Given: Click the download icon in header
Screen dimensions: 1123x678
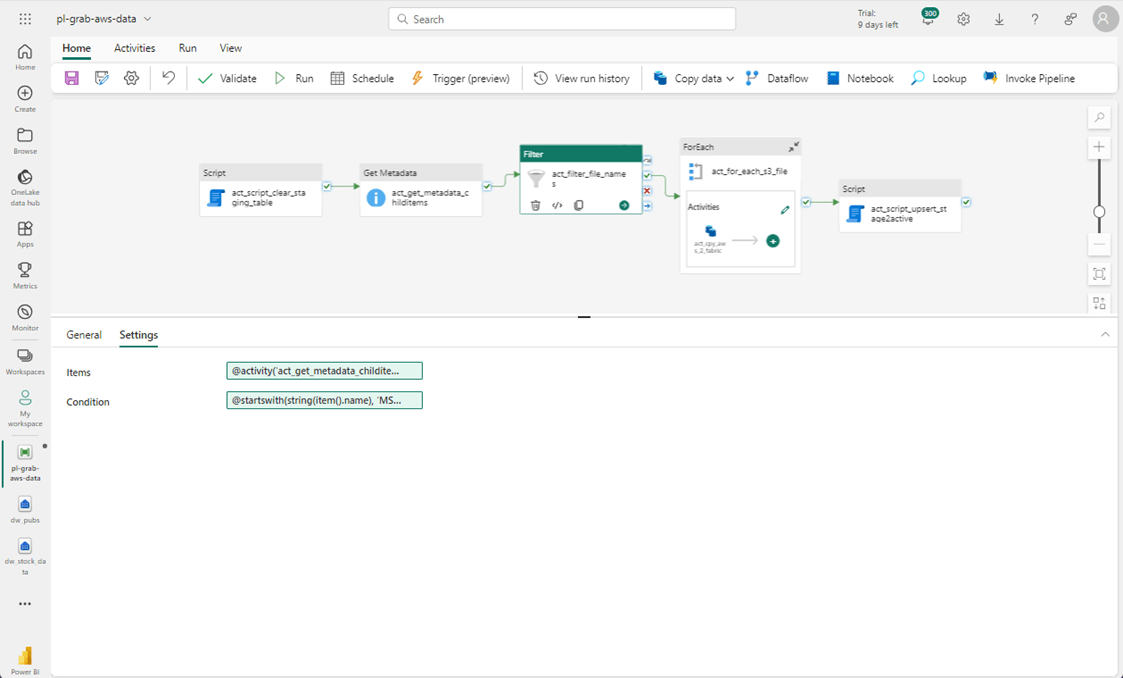Looking at the screenshot, I should point(999,19).
